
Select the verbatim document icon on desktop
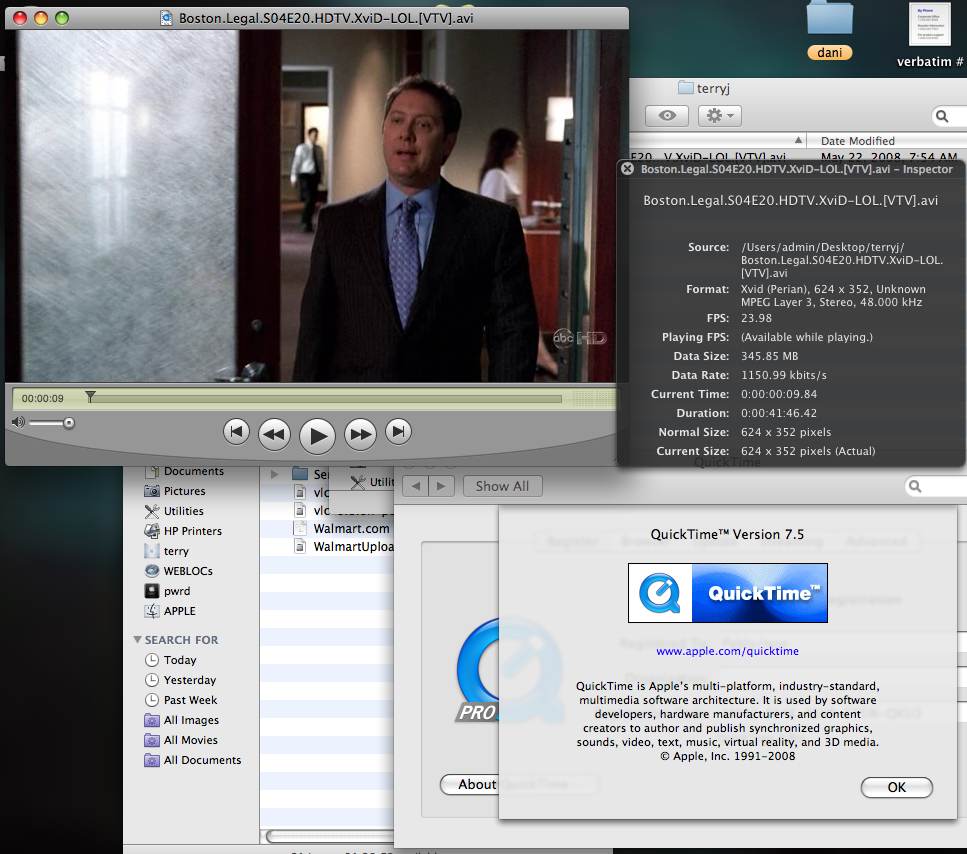[x=929, y=33]
